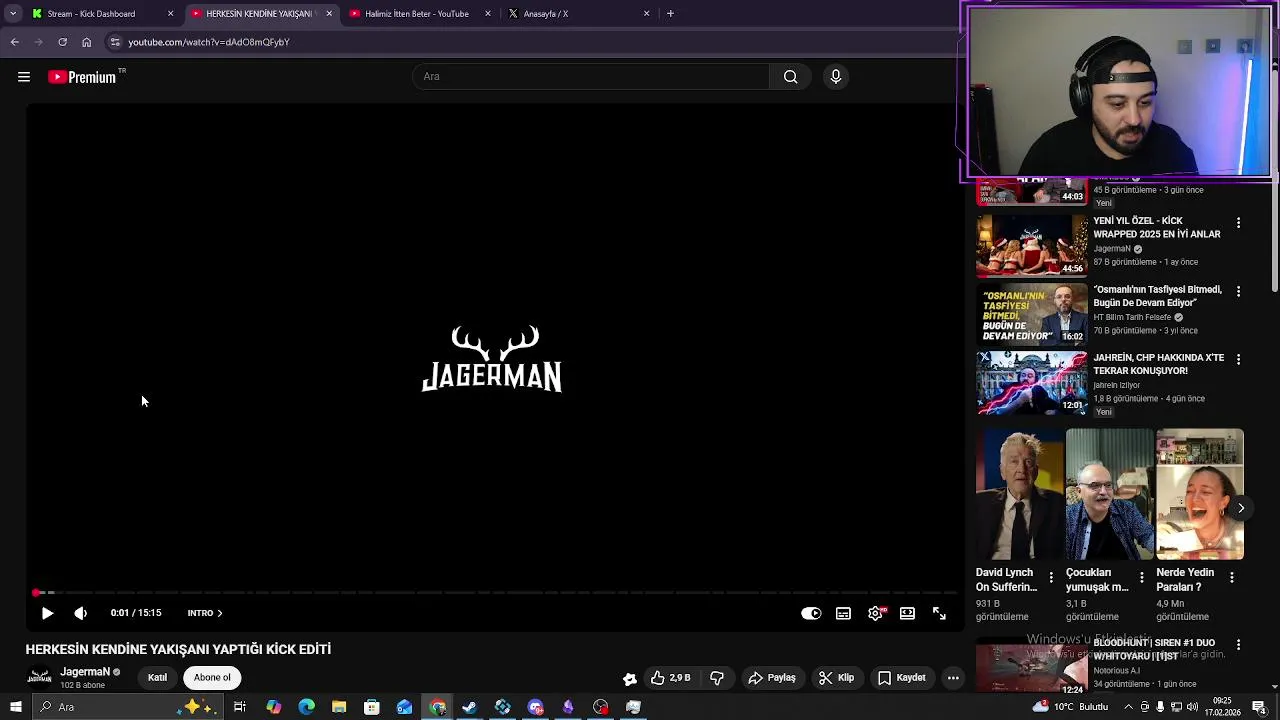Go to the browser home page

[x=86, y=42]
